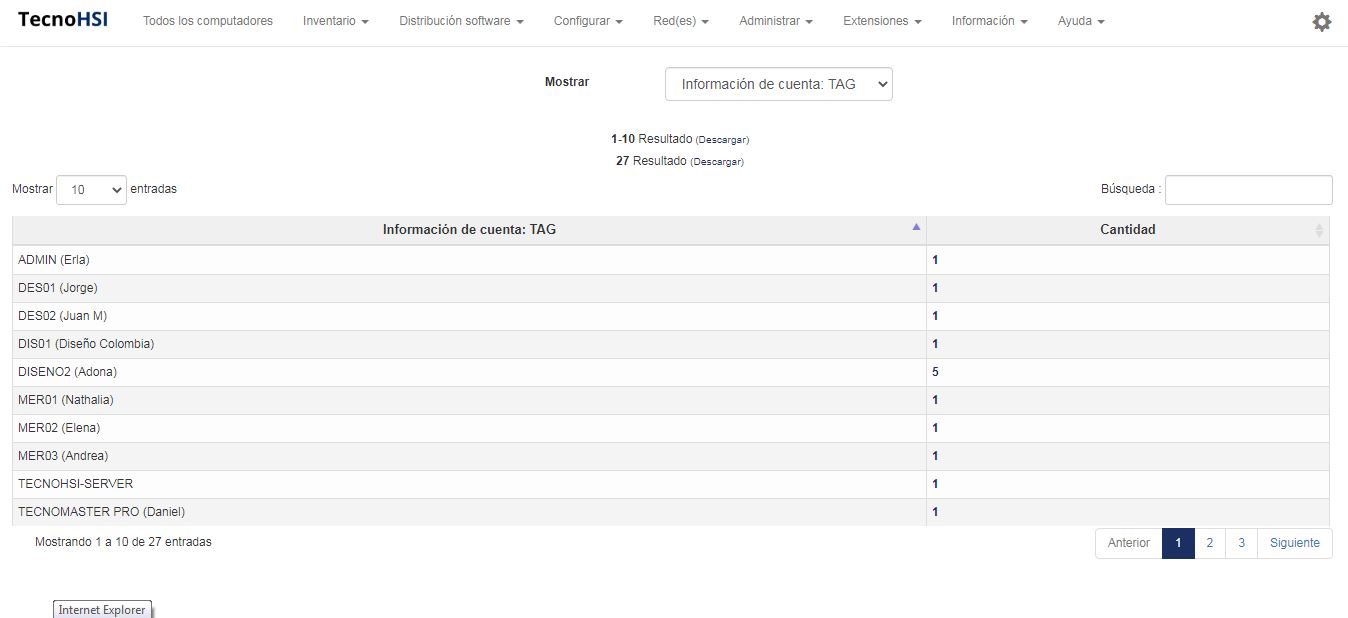Jump to page 3 of results
The image size is (1348, 618).
(x=1241, y=543)
